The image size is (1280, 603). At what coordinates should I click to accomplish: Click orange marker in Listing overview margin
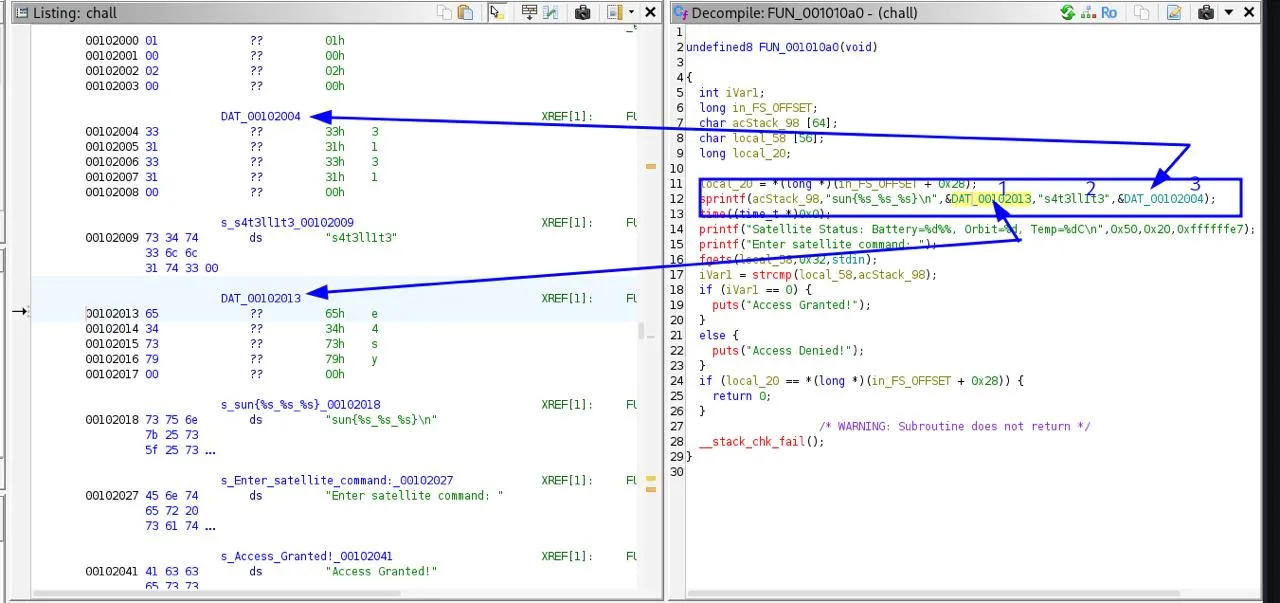(x=650, y=166)
